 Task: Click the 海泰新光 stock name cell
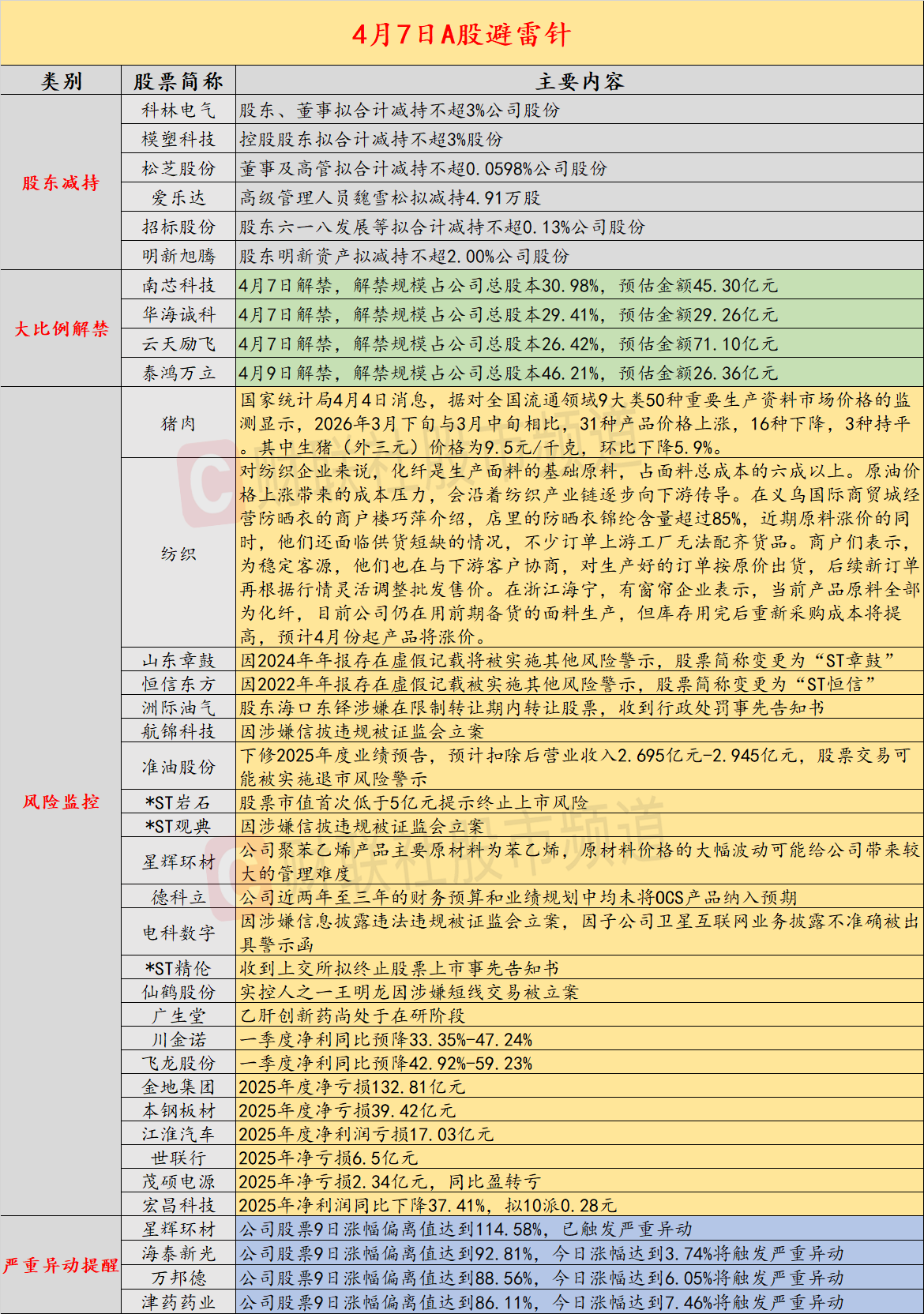click(178, 1253)
